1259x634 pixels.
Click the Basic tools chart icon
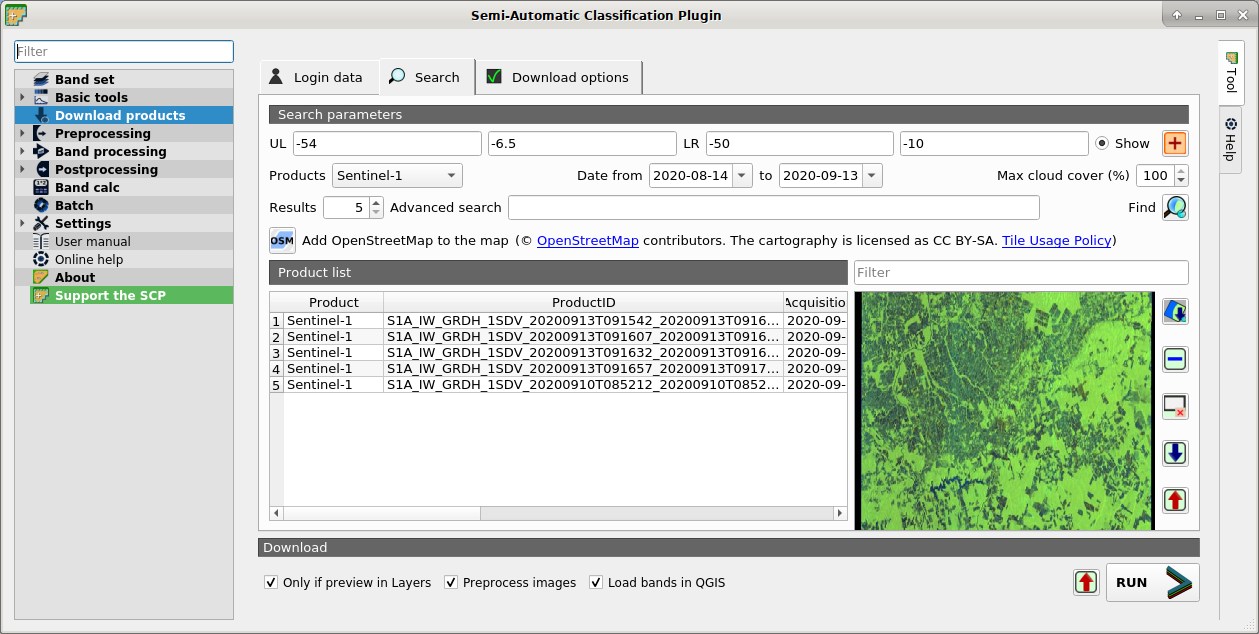pos(41,97)
